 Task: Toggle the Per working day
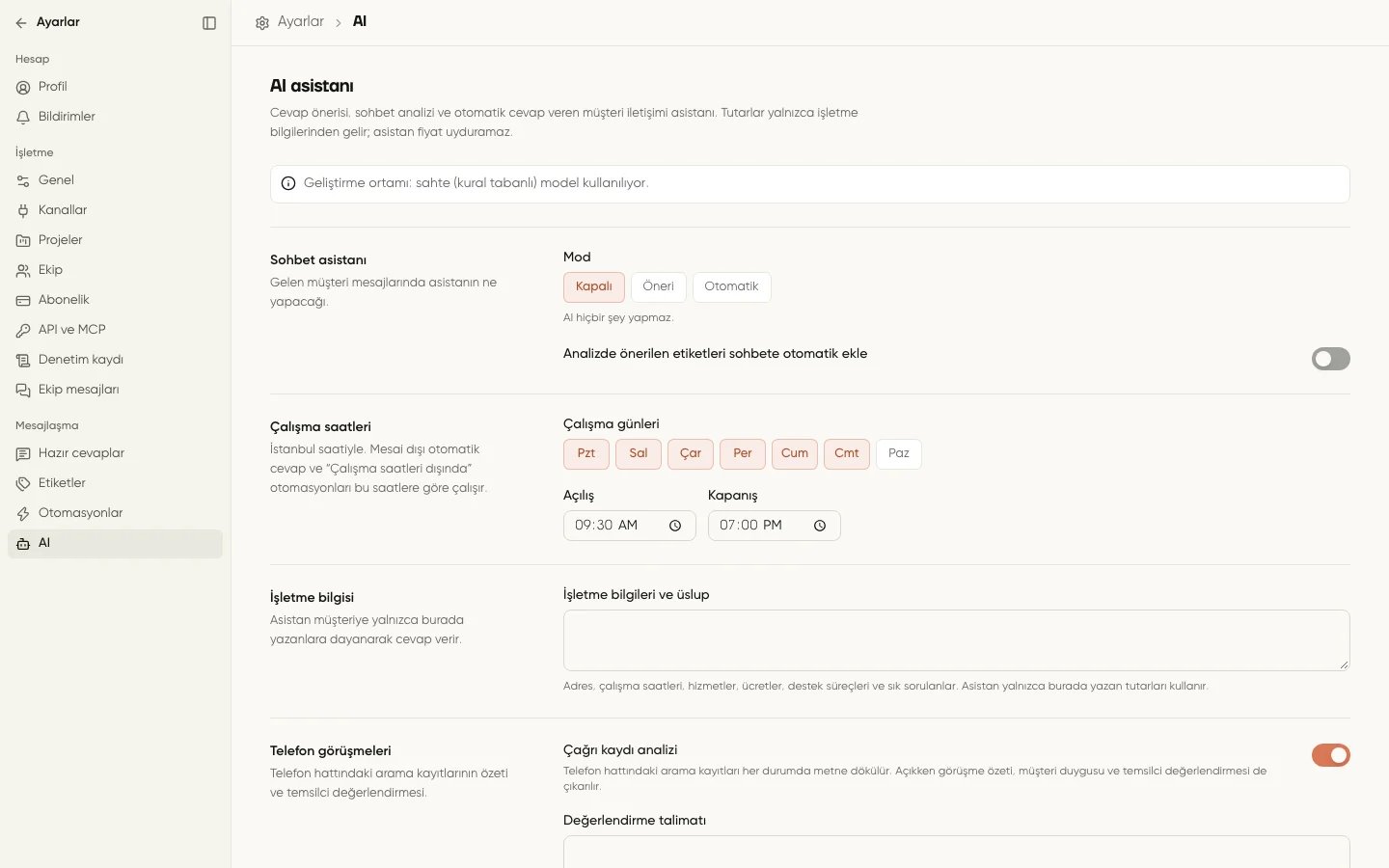743,453
